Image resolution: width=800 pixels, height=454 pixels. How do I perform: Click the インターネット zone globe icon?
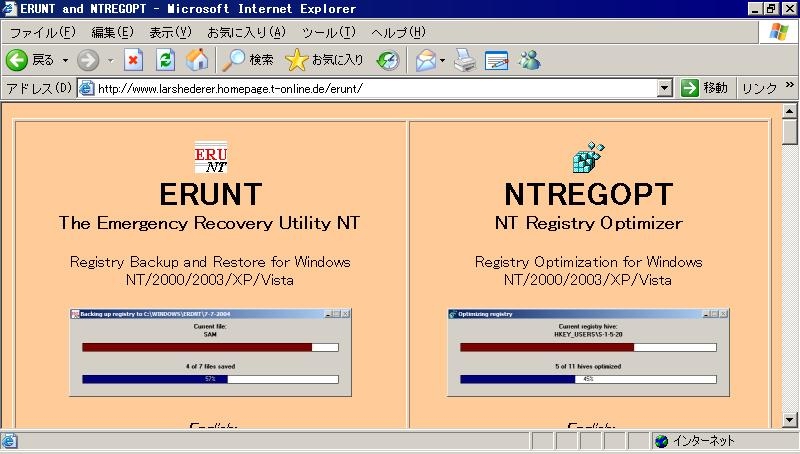(662, 441)
